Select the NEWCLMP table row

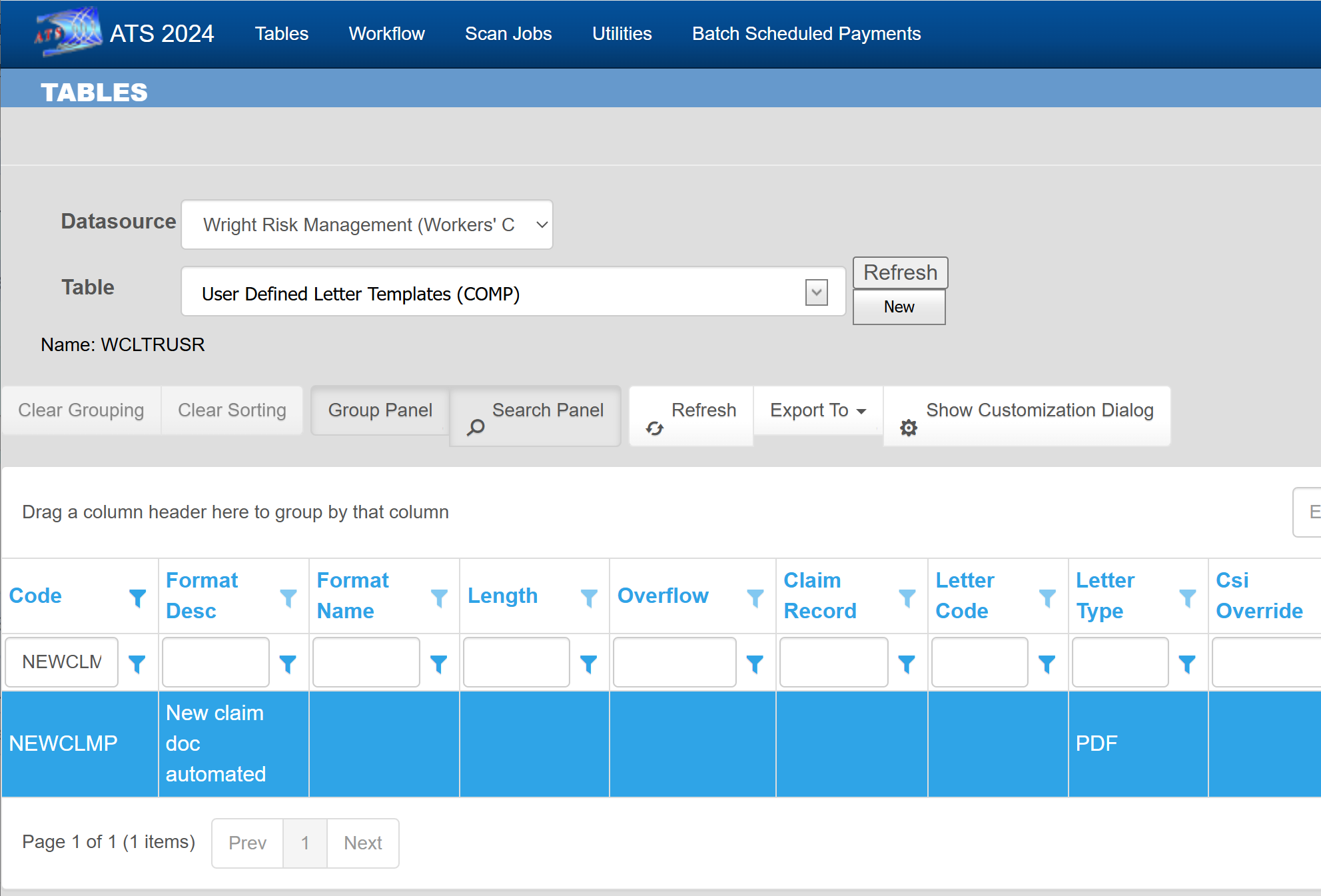click(x=63, y=743)
